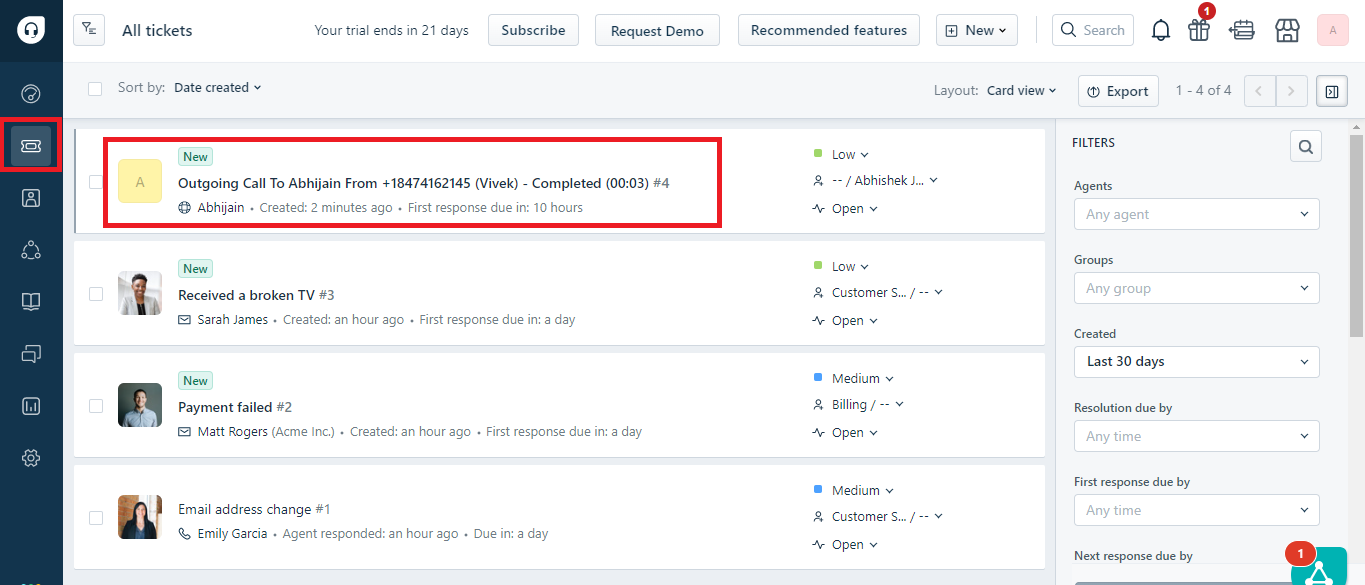This screenshot has width=1365, height=585.
Task: Select the Email address change checkbox
Action: pos(96,518)
